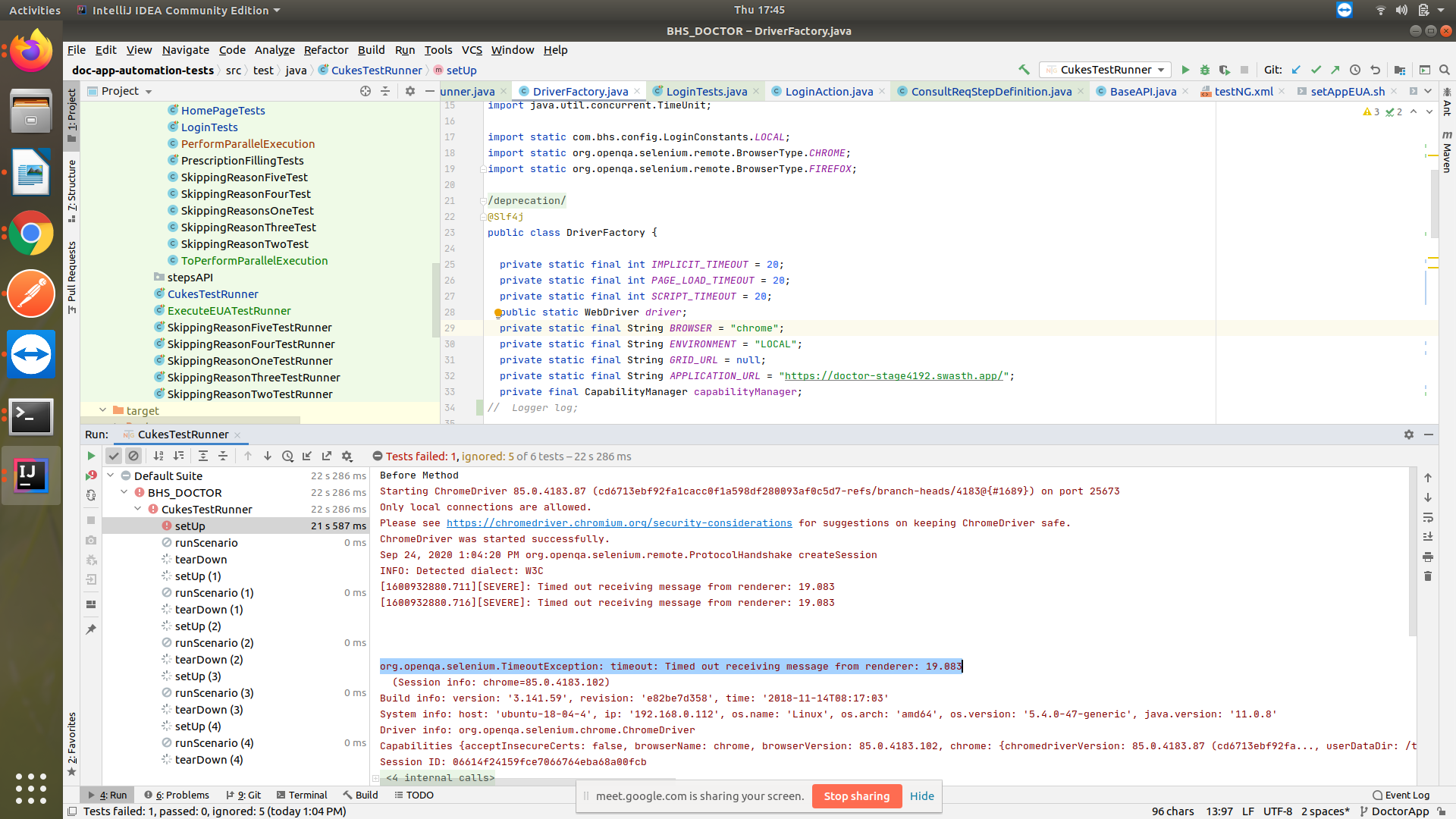The height and width of the screenshot is (819, 1456).
Task: Open the Refactor menu
Action: 326,50
